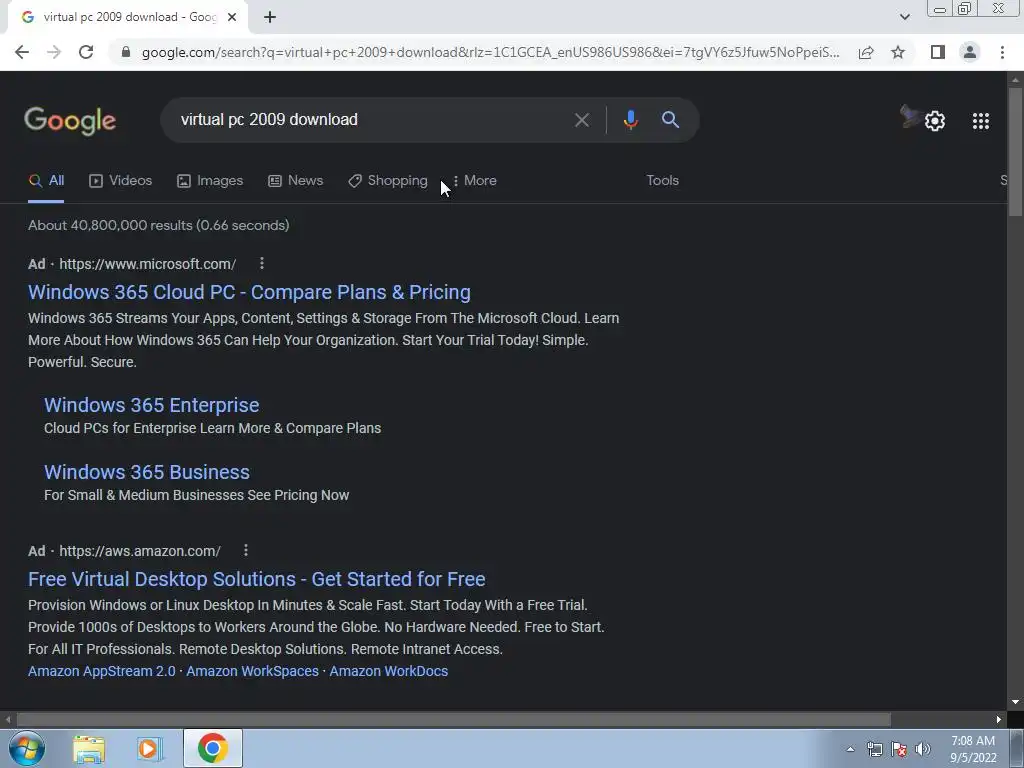Screen dimensions: 1024x768
Task: Switch to the Images tab
Action: tap(210, 181)
